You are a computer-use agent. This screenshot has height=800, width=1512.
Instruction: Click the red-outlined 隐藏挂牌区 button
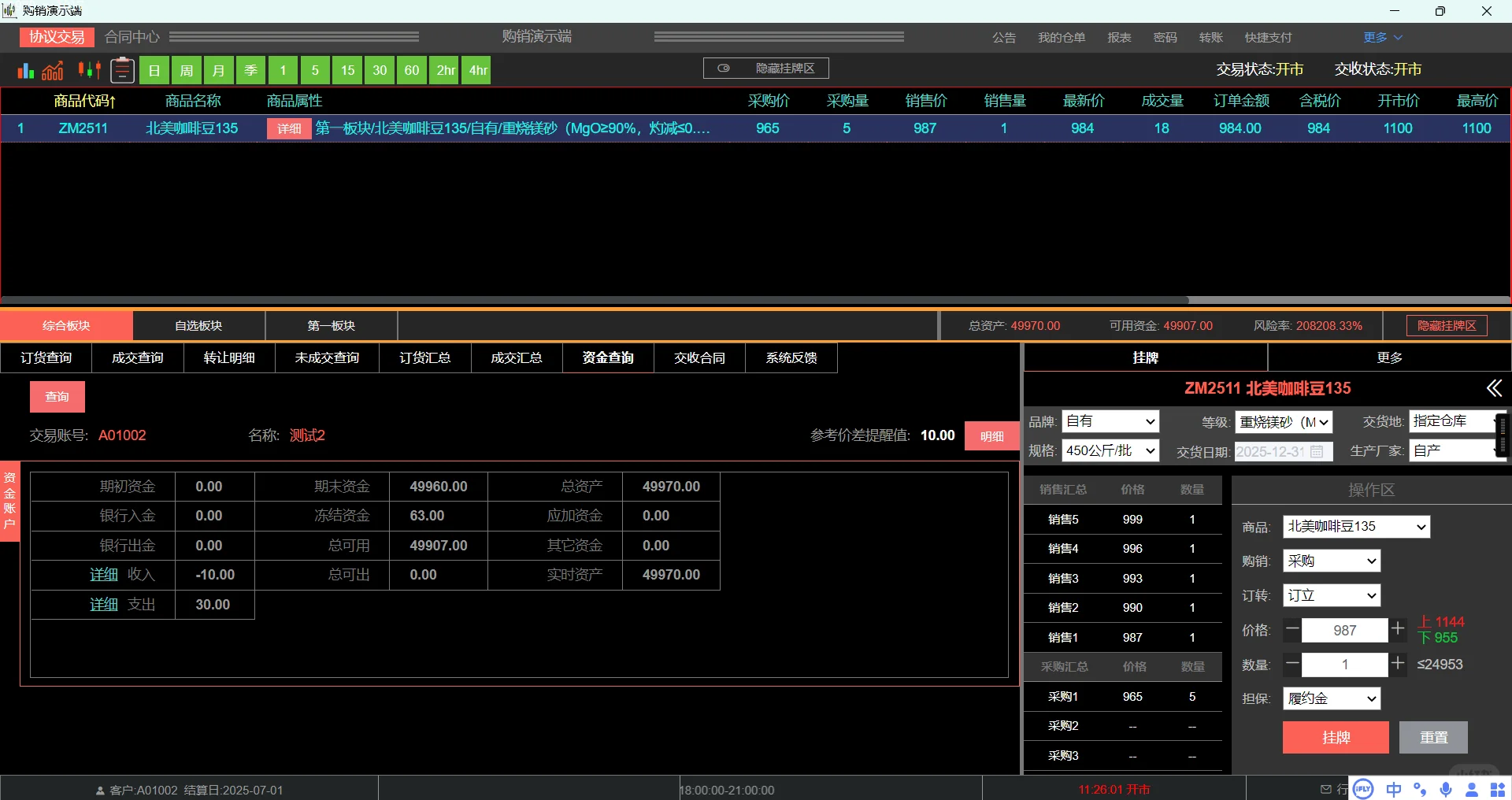click(1447, 326)
